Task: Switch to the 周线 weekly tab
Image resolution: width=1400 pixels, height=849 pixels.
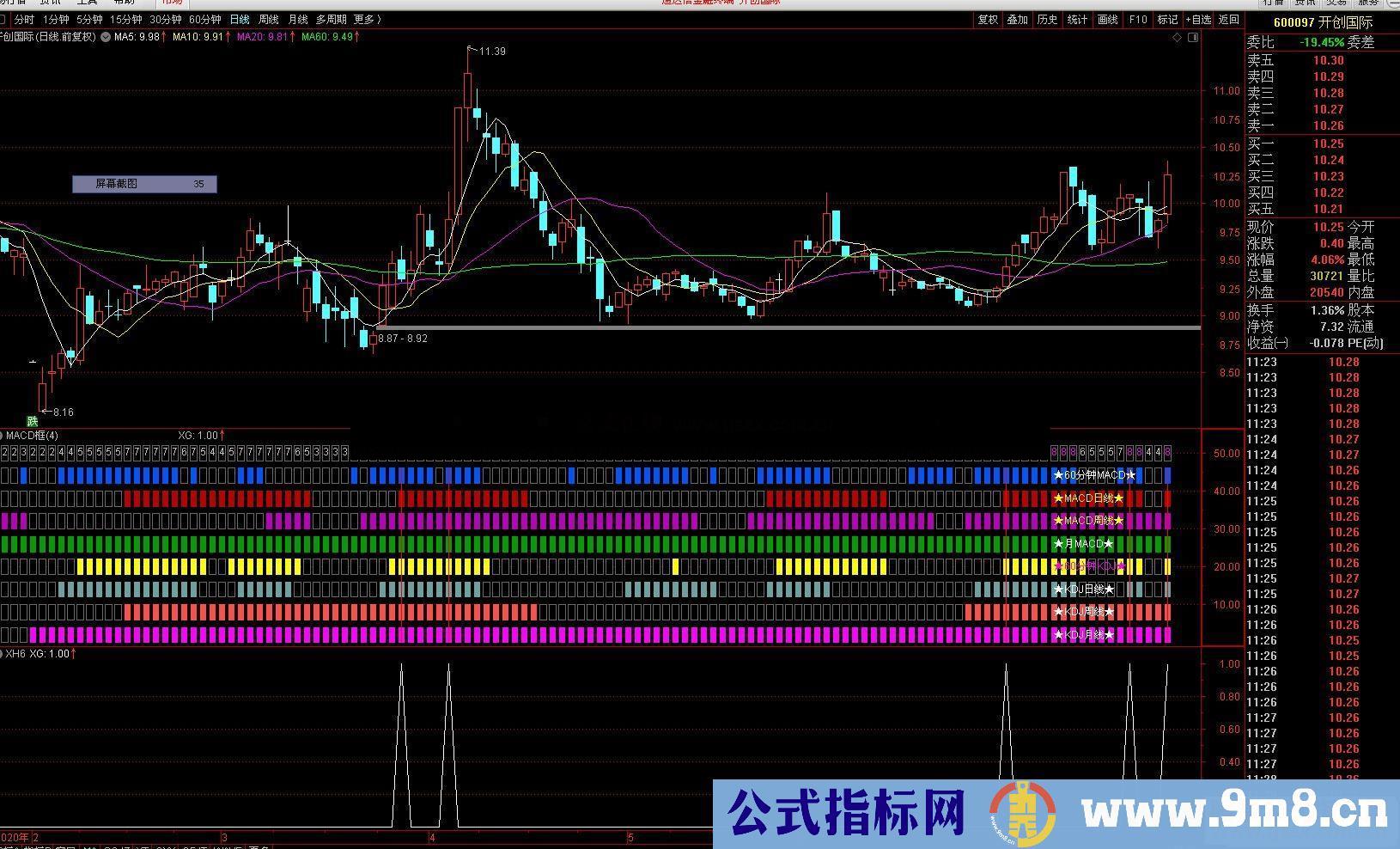Action: pos(267,19)
